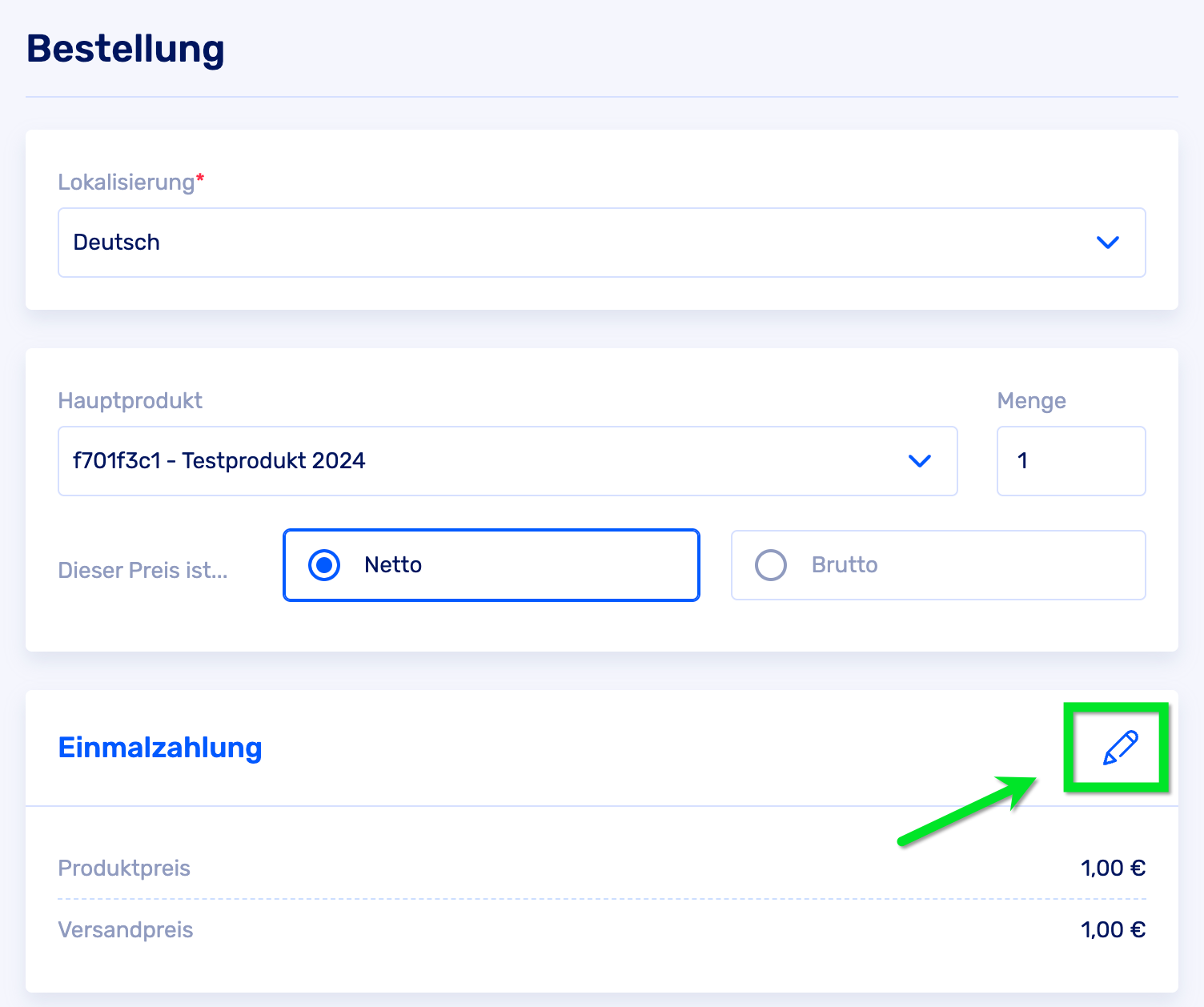Screen dimensions: 1204x1007
Task: Click the Produktpreis row label
Action: click(124, 869)
